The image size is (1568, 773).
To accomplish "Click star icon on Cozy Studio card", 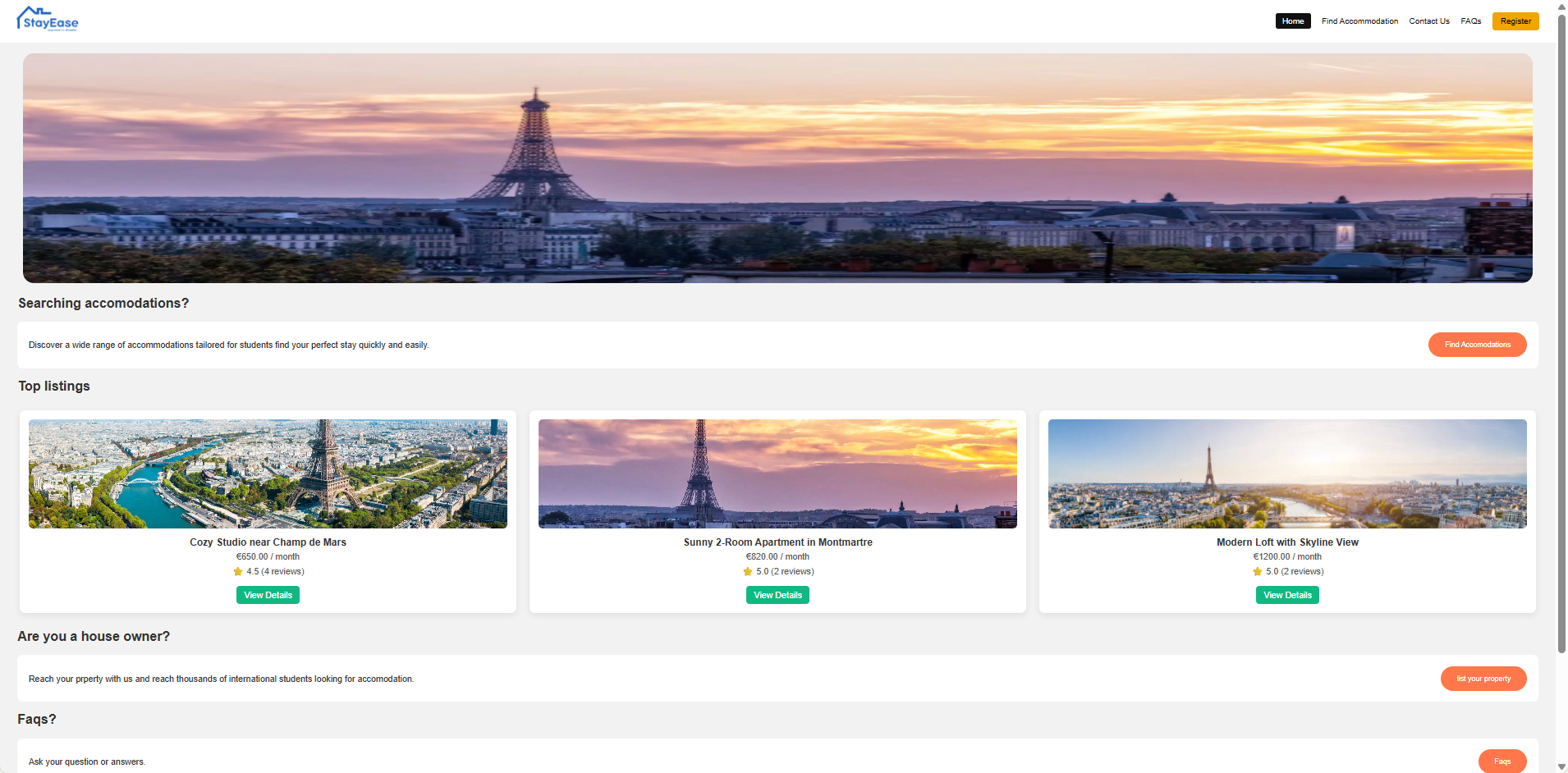I will point(238,572).
